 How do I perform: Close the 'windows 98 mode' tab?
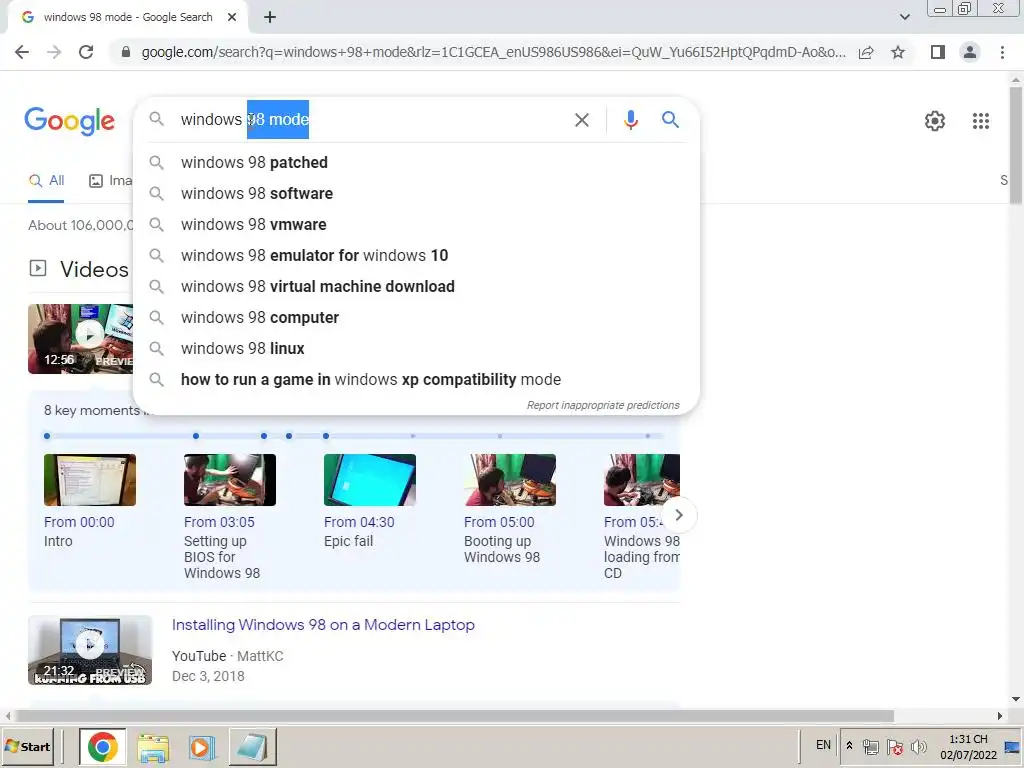pyautogui.click(x=232, y=18)
